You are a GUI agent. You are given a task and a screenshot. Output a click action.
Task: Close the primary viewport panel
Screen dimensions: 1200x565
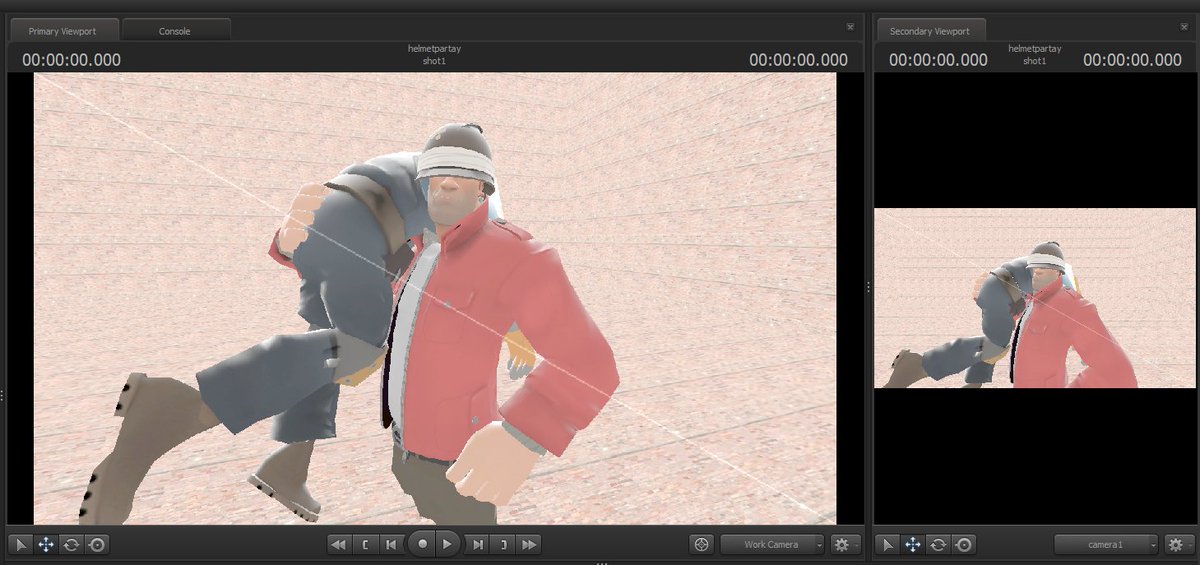pos(850,27)
